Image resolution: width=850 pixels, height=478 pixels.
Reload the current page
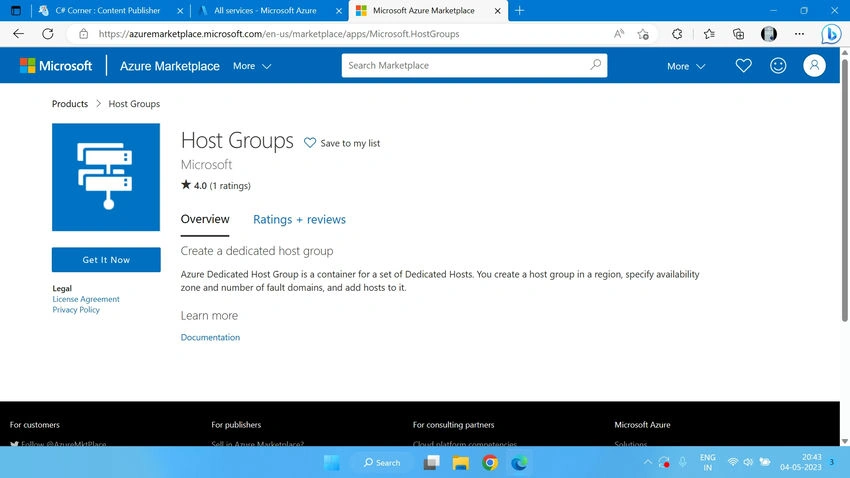pos(48,34)
